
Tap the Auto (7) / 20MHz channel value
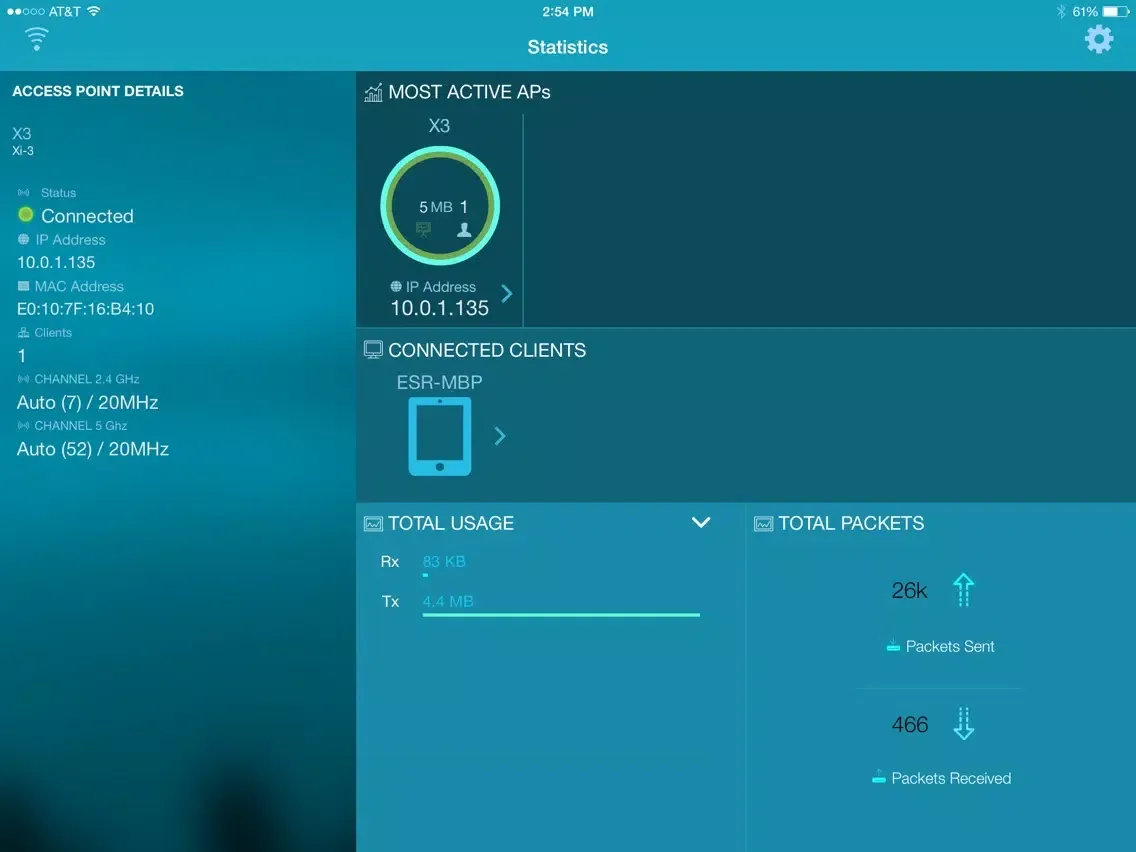coord(88,402)
